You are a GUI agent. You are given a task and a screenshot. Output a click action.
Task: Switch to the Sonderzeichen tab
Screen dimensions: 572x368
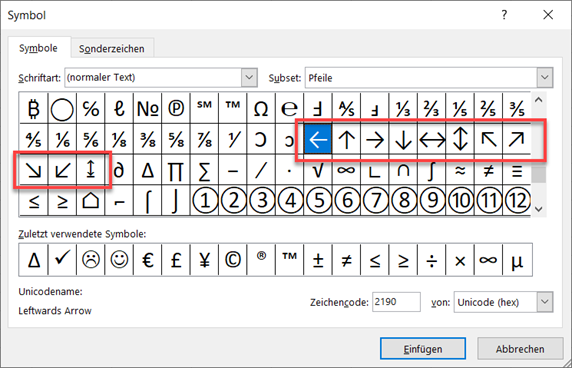pos(112,49)
